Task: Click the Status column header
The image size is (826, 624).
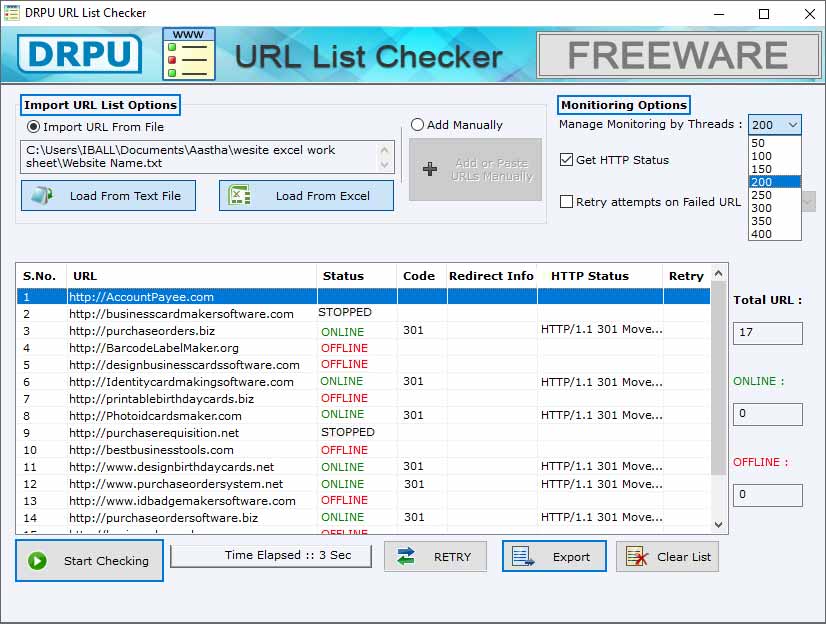Action: coord(357,276)
